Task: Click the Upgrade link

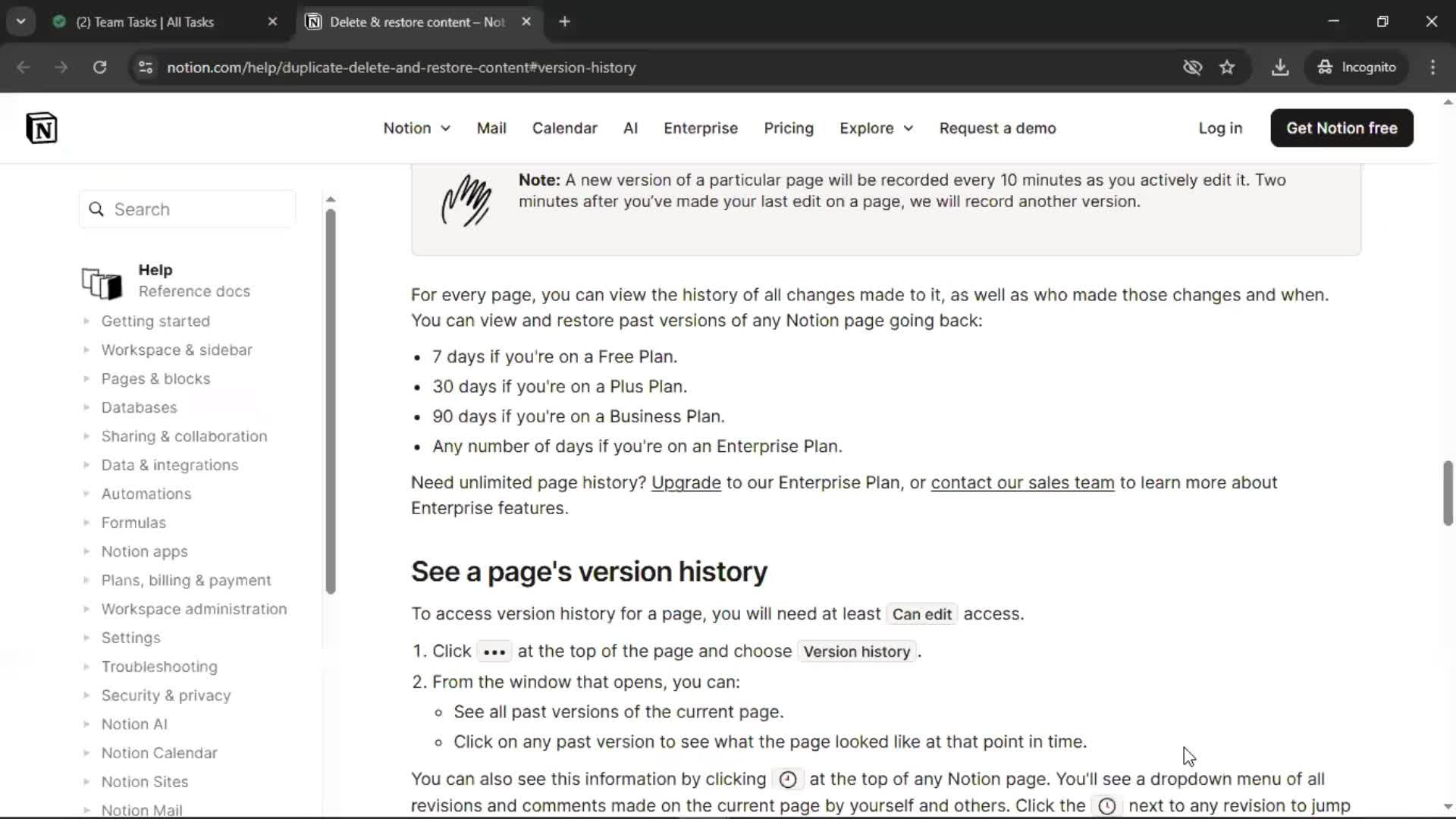Action: pos(686,483)
